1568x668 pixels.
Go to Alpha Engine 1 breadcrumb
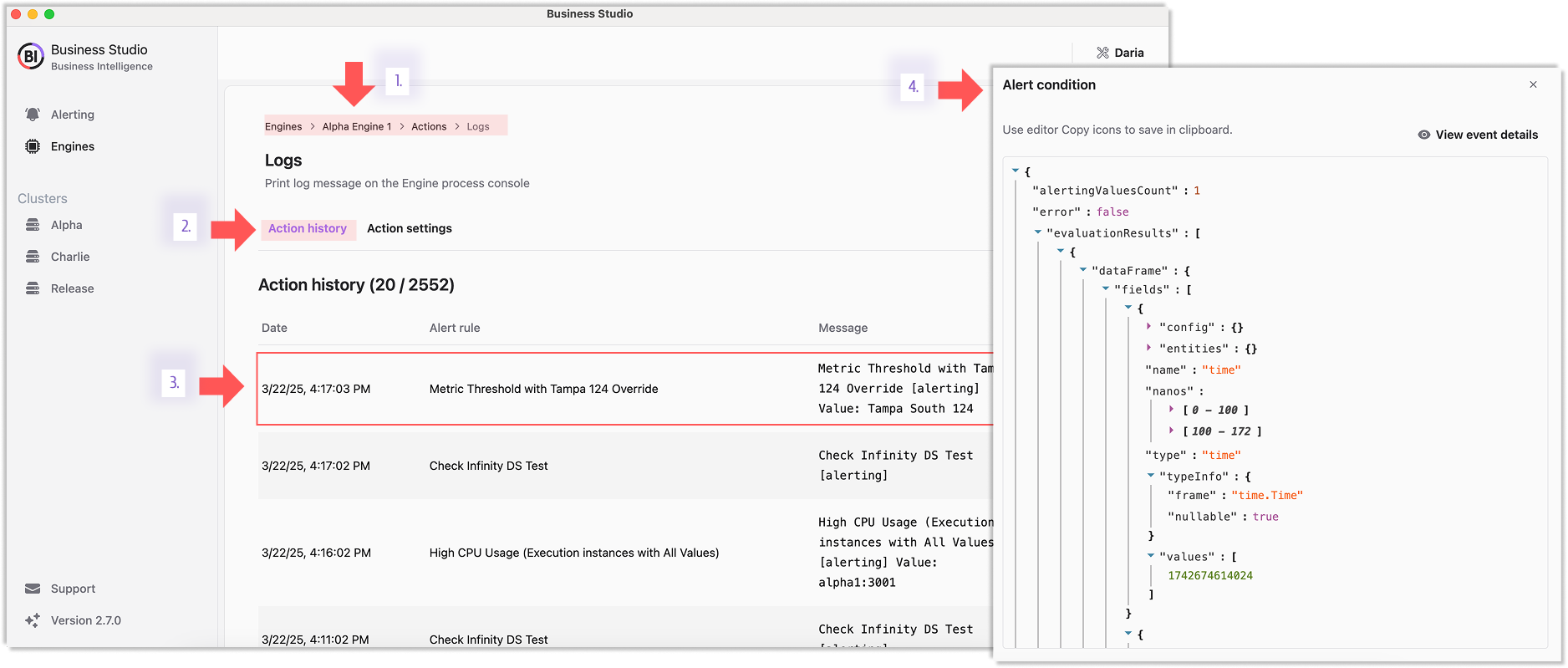(x=357, y=126)
